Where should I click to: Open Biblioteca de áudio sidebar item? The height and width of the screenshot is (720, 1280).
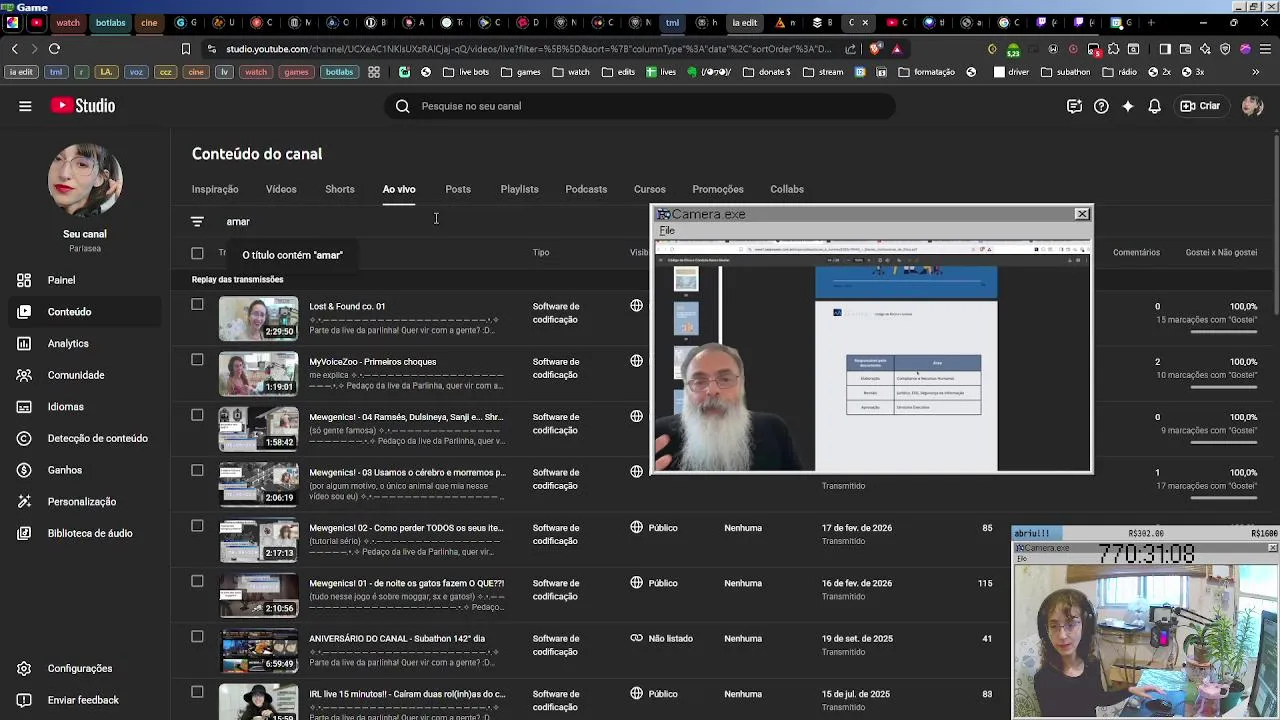(85, 533)
